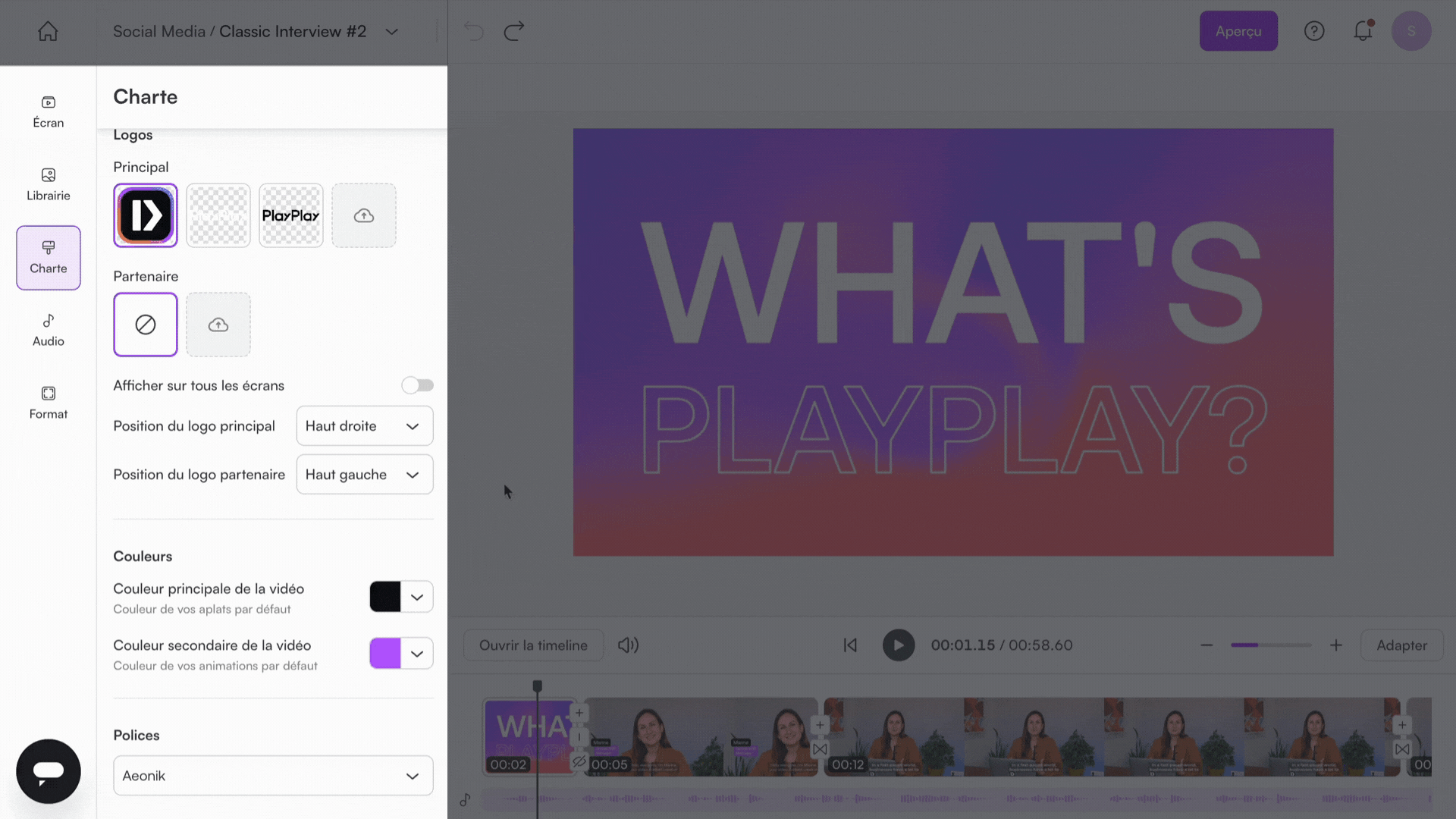Select the no partner logo option

pos(146,325)
